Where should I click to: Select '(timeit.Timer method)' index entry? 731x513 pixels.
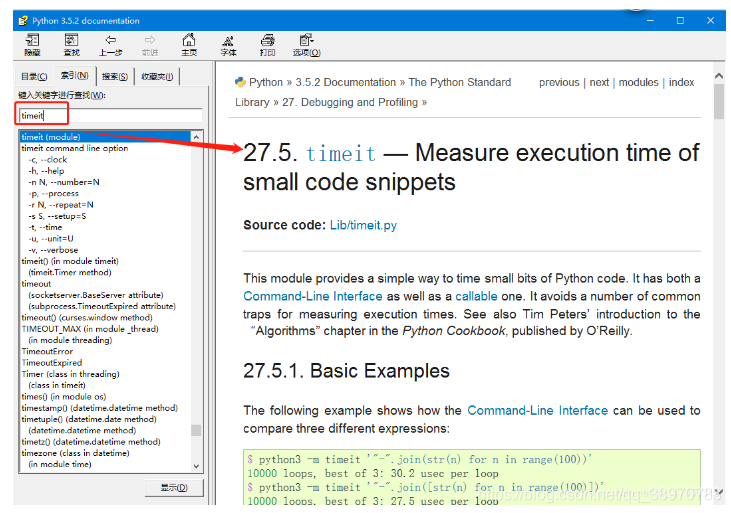click(x=70, y=272)
